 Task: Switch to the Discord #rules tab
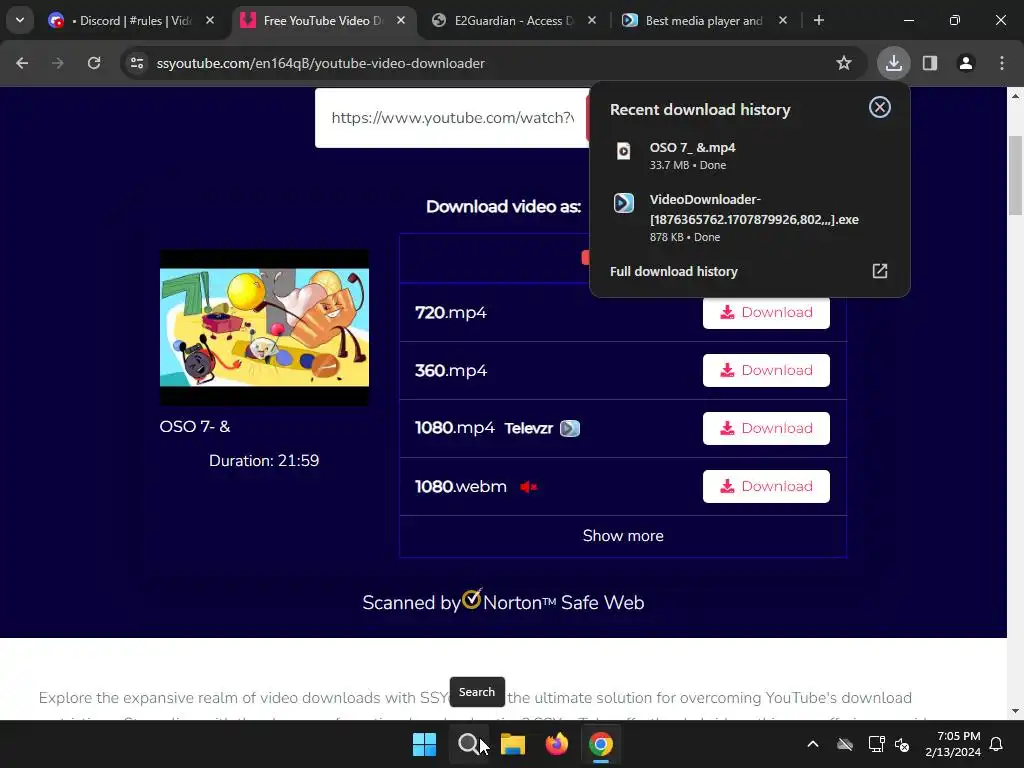[131, 21]
